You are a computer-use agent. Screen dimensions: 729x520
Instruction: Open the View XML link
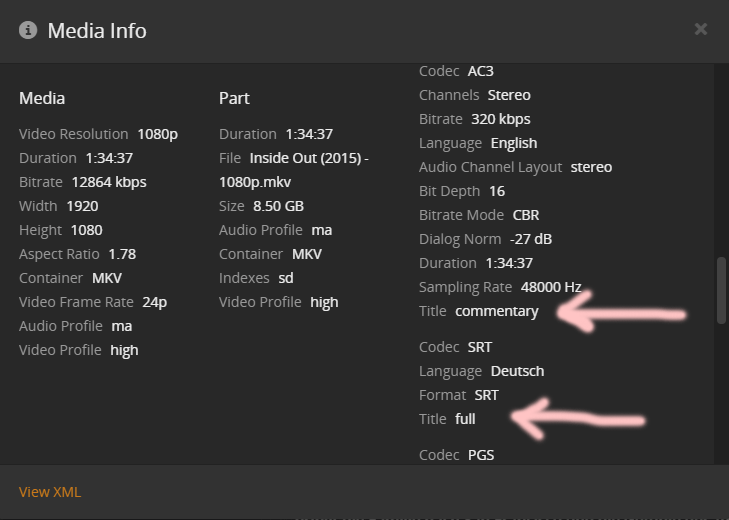click(50, 492)
